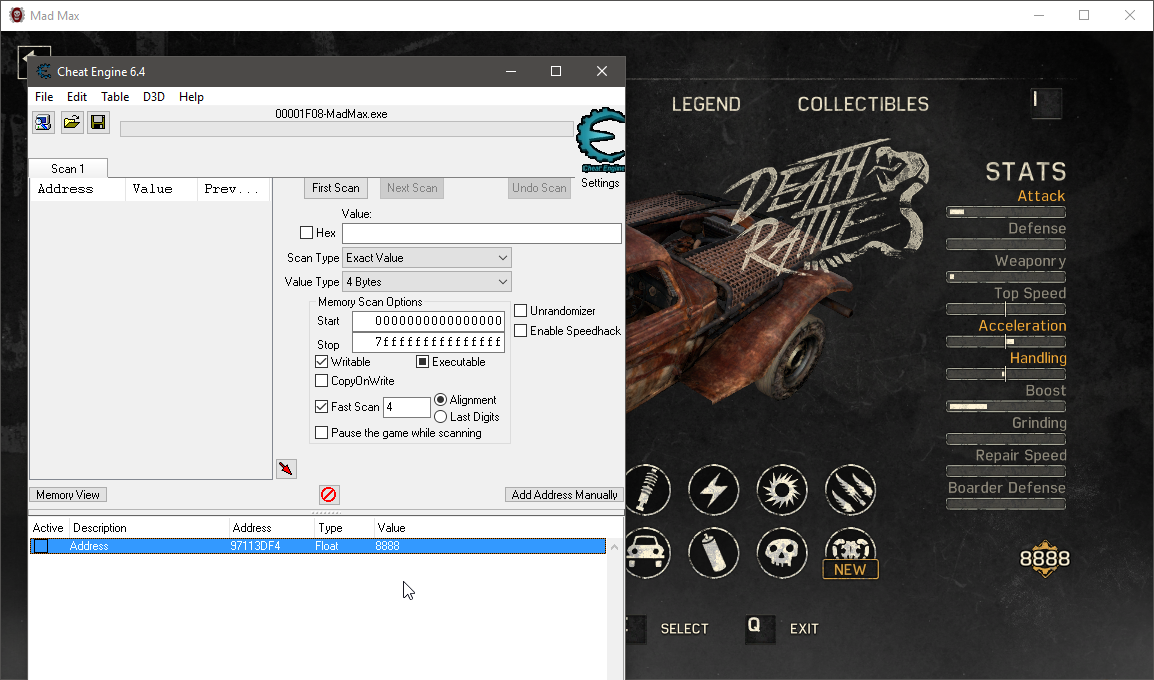Open Memory View
Screen dimensions: 1154x680
pos(68,495)
